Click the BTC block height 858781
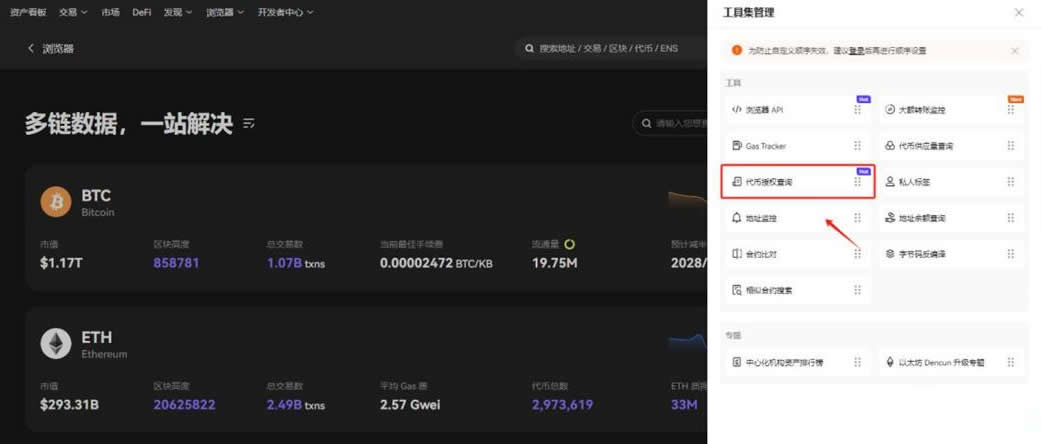 176,263
